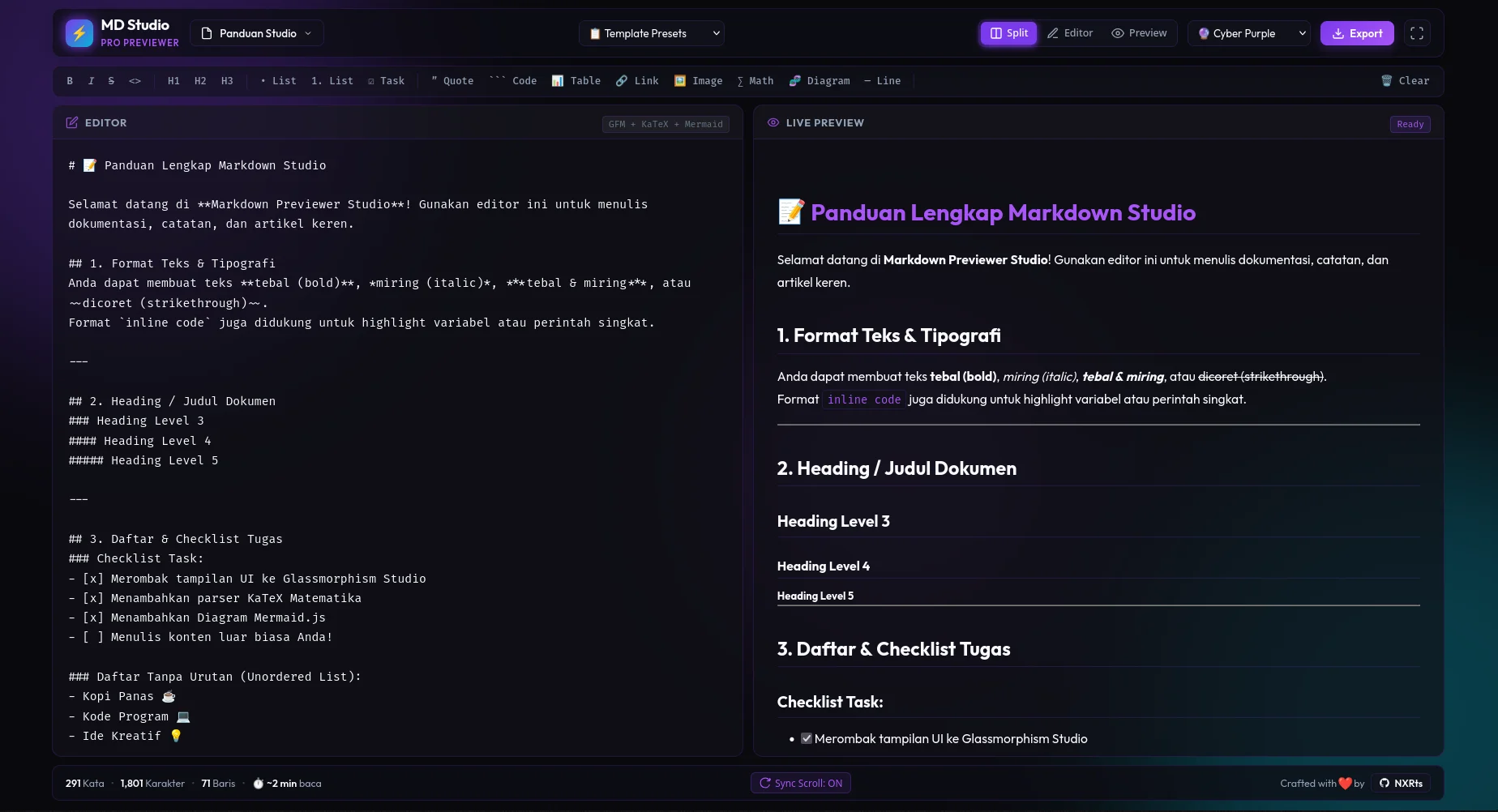Click the 'Checklist Task:' preview heading

(830, 702)
